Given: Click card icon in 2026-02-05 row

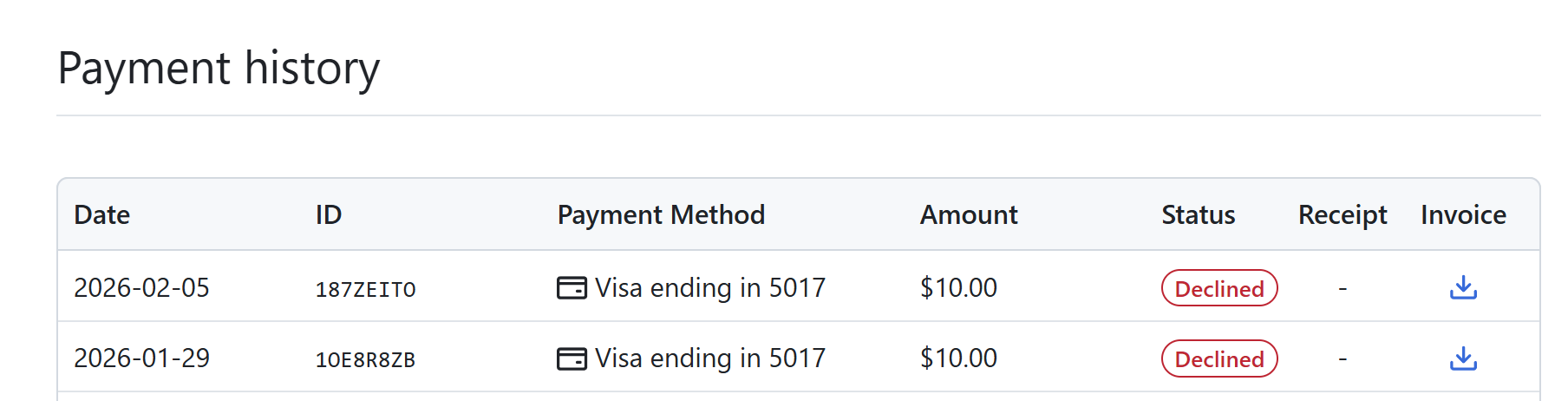Looking at the screenshot, I should (572, 288).
